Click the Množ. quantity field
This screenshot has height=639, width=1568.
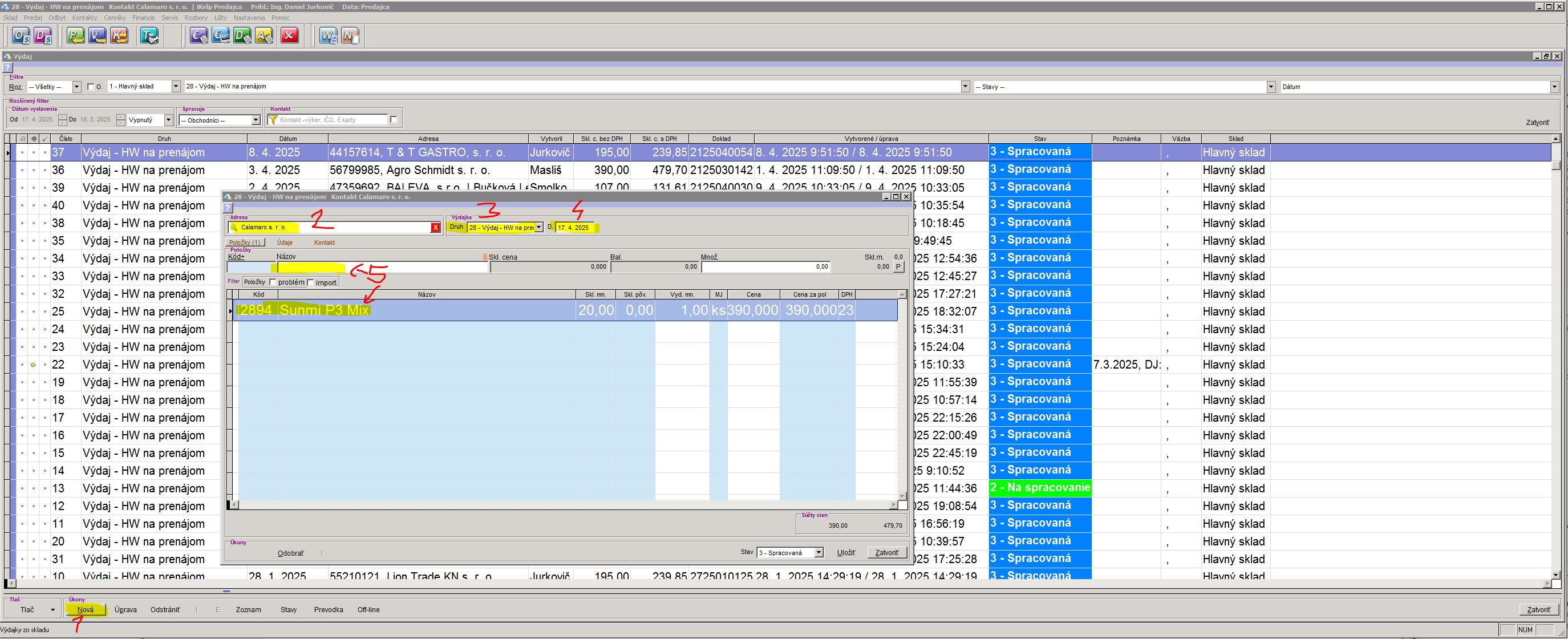click(x=765, y=266)
